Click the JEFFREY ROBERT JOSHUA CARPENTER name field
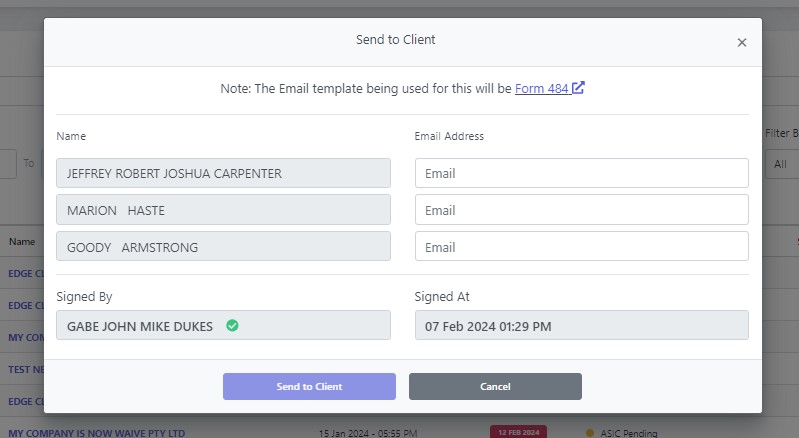 [x=223, y=173]
